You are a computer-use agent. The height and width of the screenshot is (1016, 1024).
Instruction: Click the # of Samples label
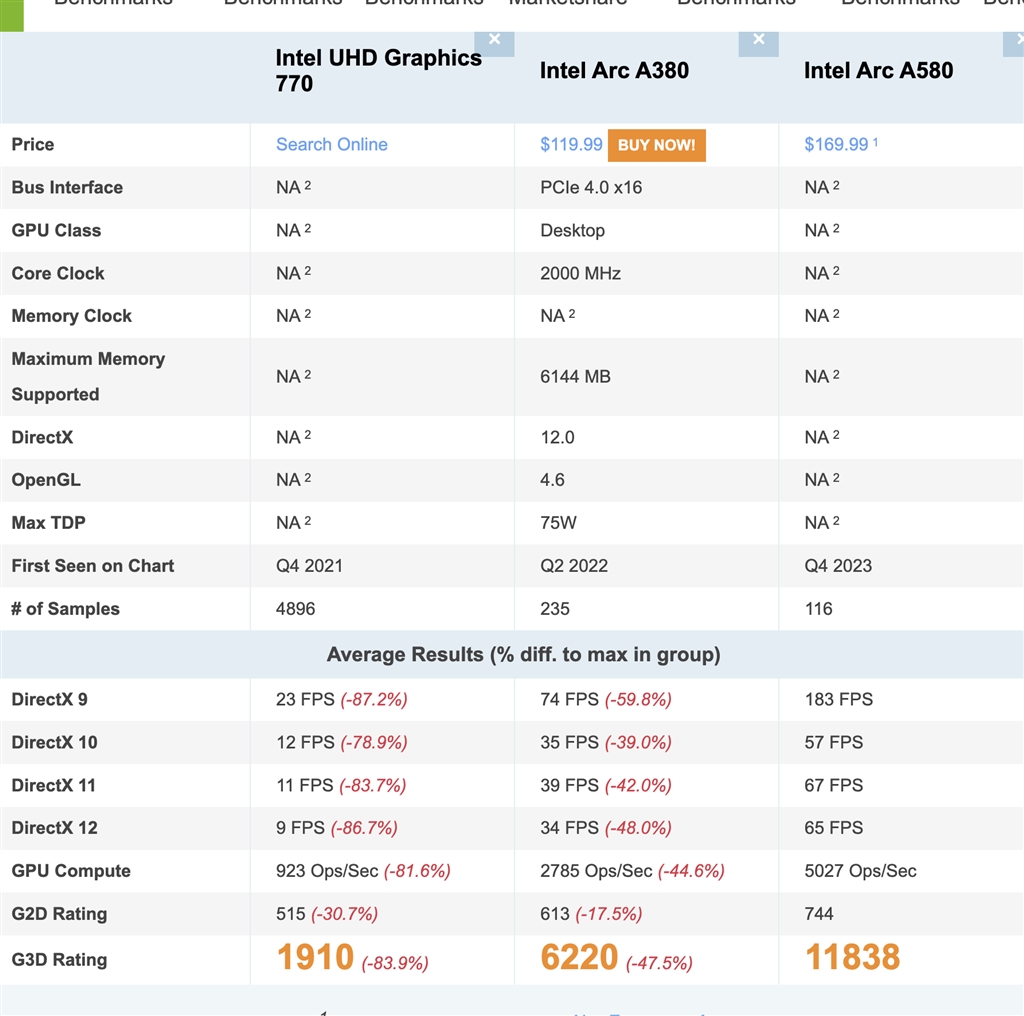point(65,609)
